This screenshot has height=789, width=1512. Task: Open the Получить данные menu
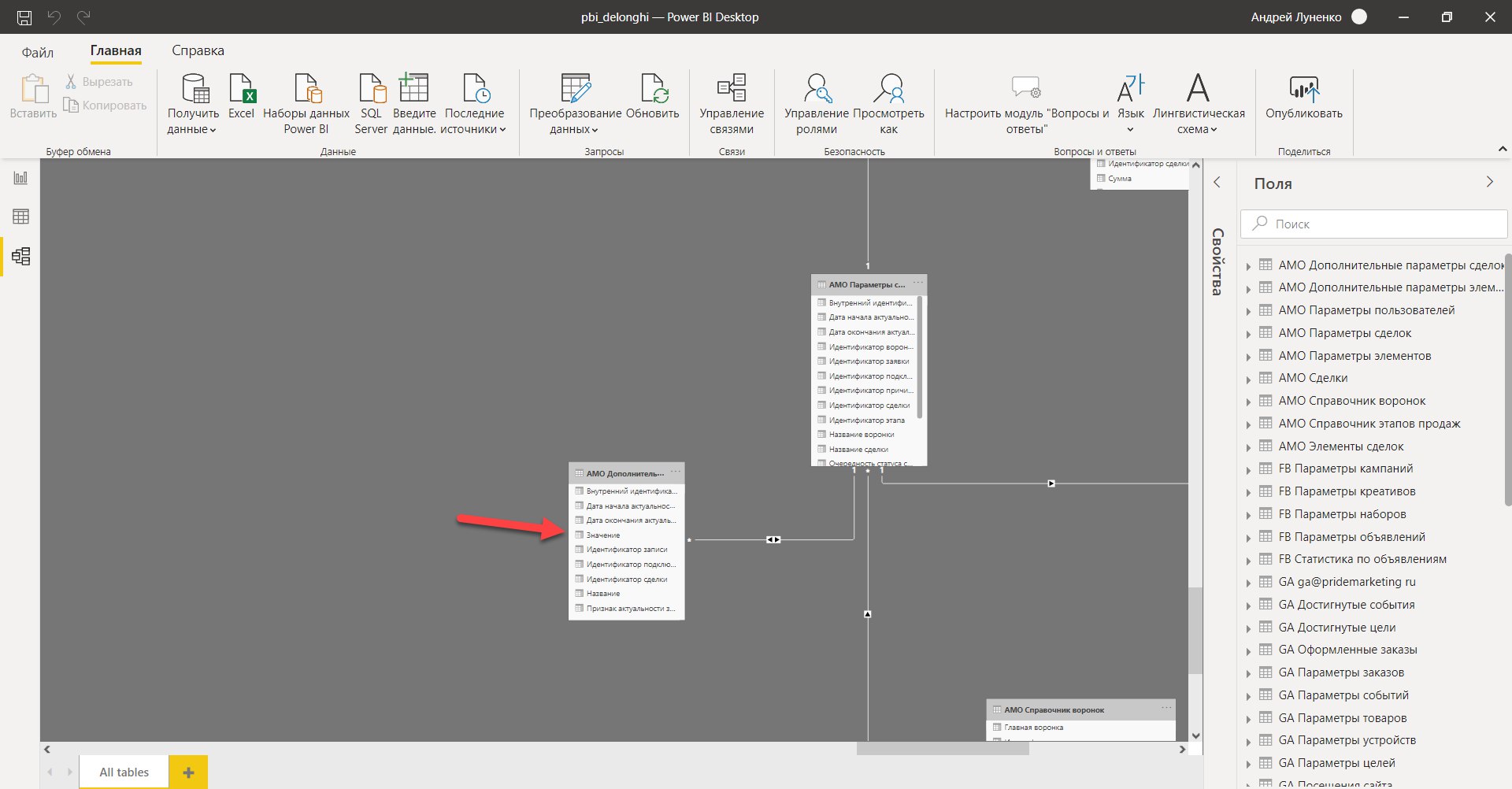point(193,103)
